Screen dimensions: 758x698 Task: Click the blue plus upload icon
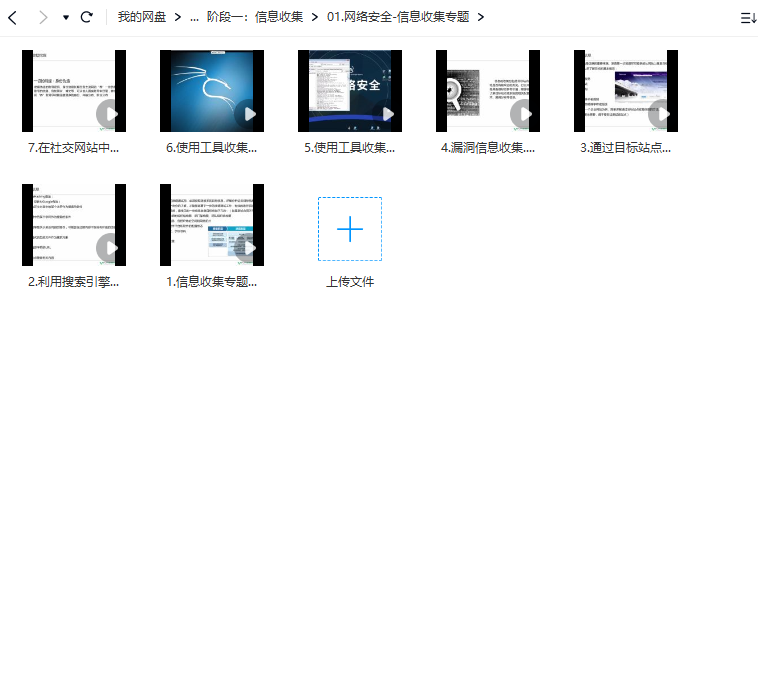coord(349,229)
